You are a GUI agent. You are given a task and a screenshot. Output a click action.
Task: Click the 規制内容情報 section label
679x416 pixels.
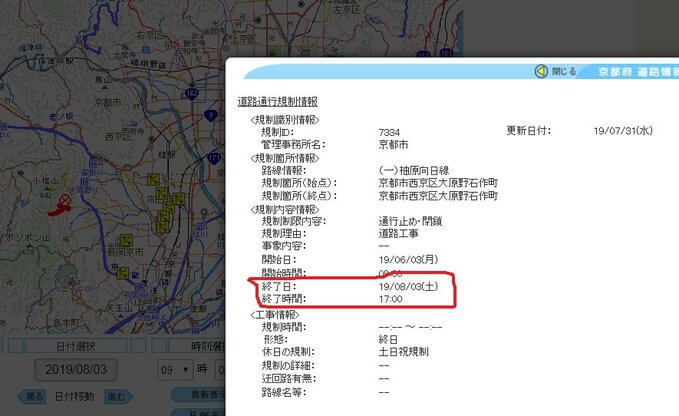285,210
